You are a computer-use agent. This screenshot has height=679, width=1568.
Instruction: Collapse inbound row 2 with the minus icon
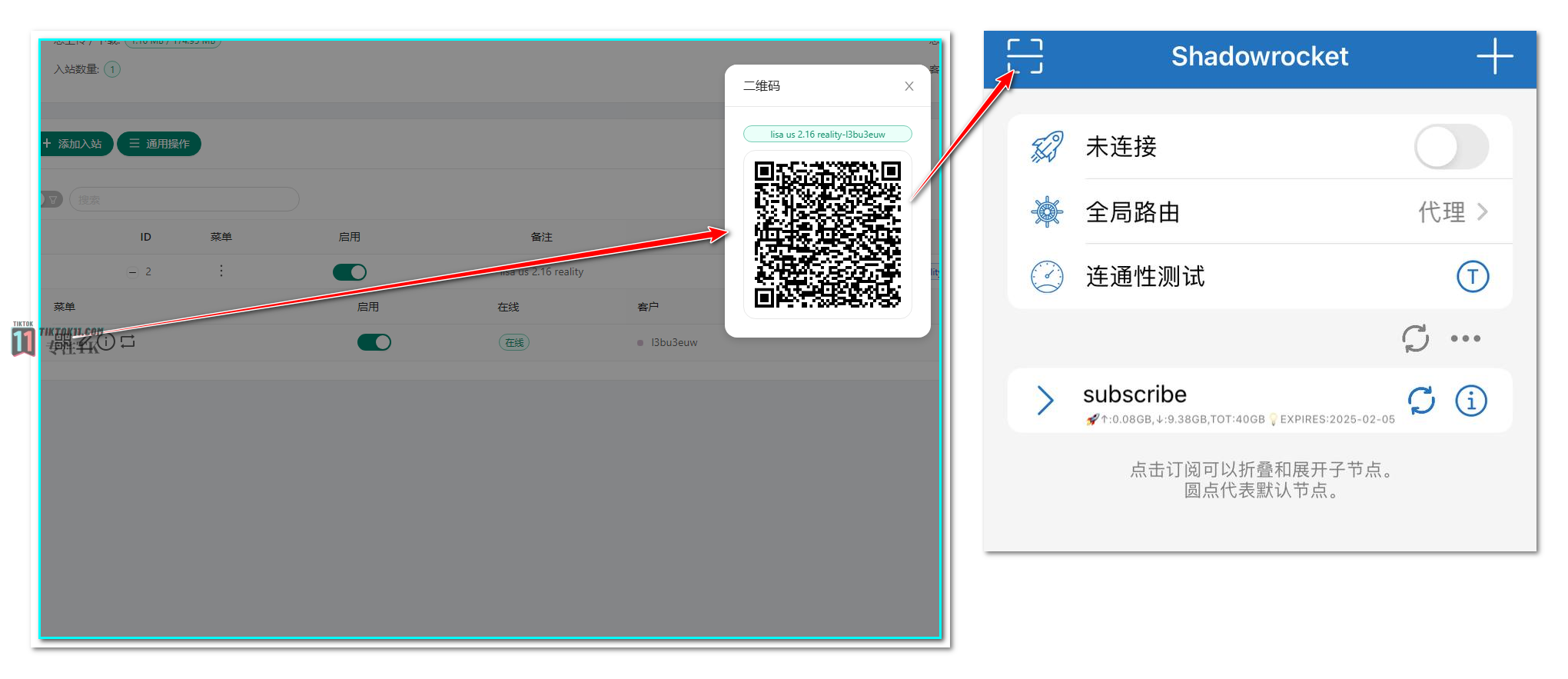tap(132, 271)
